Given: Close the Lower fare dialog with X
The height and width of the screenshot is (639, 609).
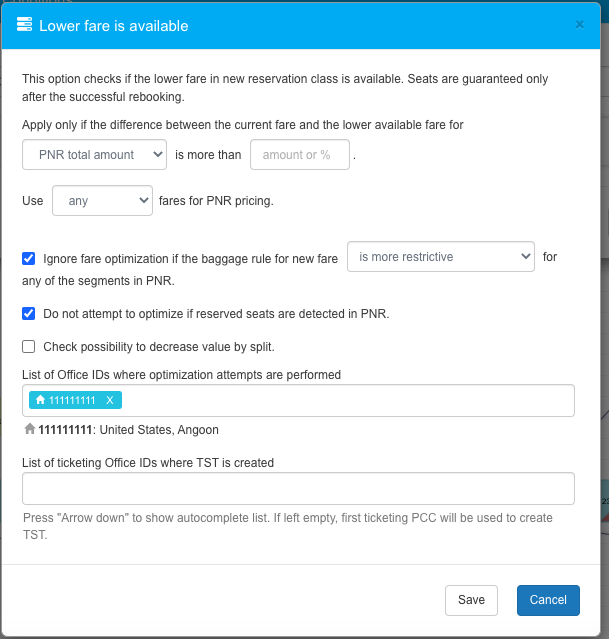Looking at the screenshot, I should (x=580, y=25).
